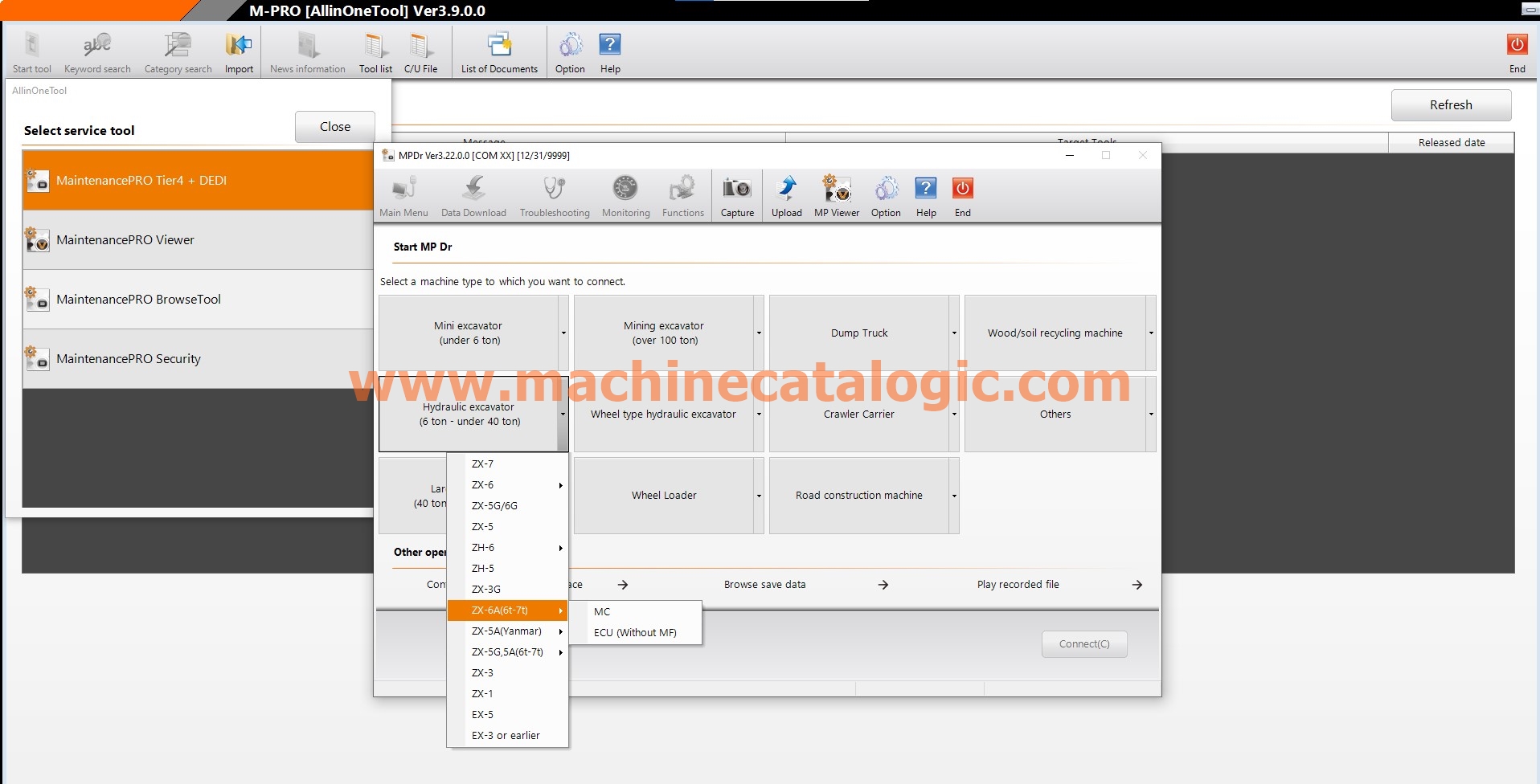
Task: Click Browse save data arrow
Action: tap(883, 585)
